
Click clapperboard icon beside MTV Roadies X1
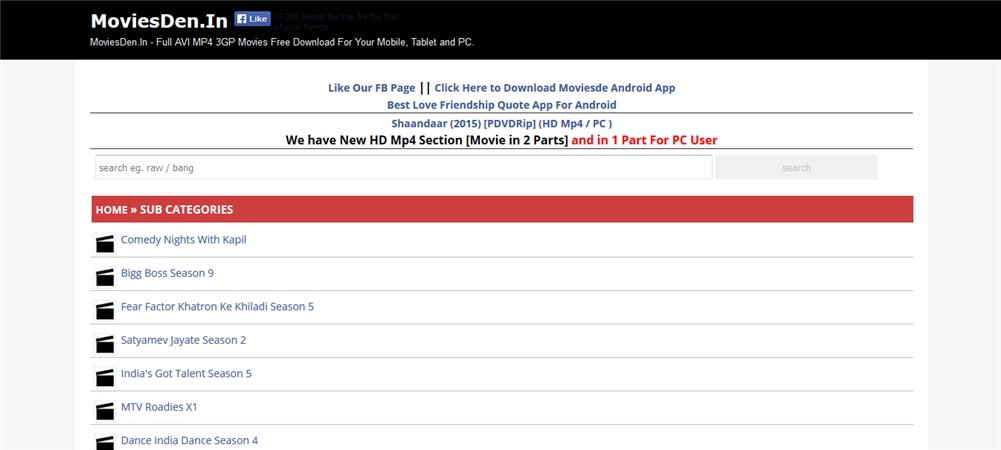[105, 410]
